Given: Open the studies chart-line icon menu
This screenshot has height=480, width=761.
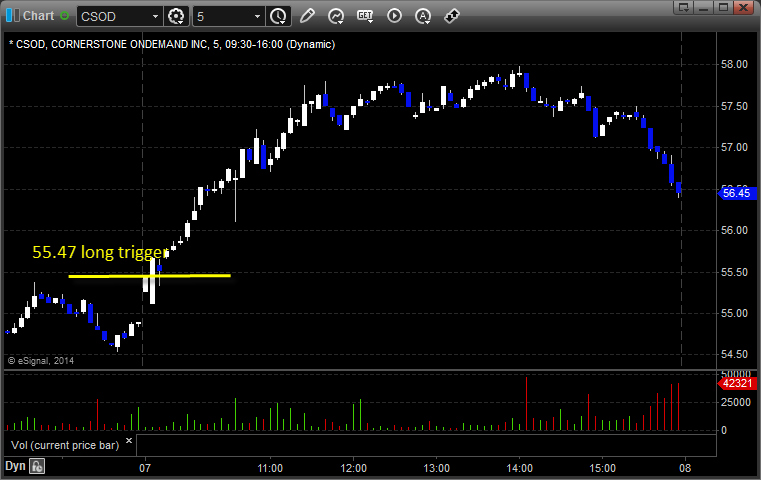Looking at the screenshot, I should tap(336, 16).
